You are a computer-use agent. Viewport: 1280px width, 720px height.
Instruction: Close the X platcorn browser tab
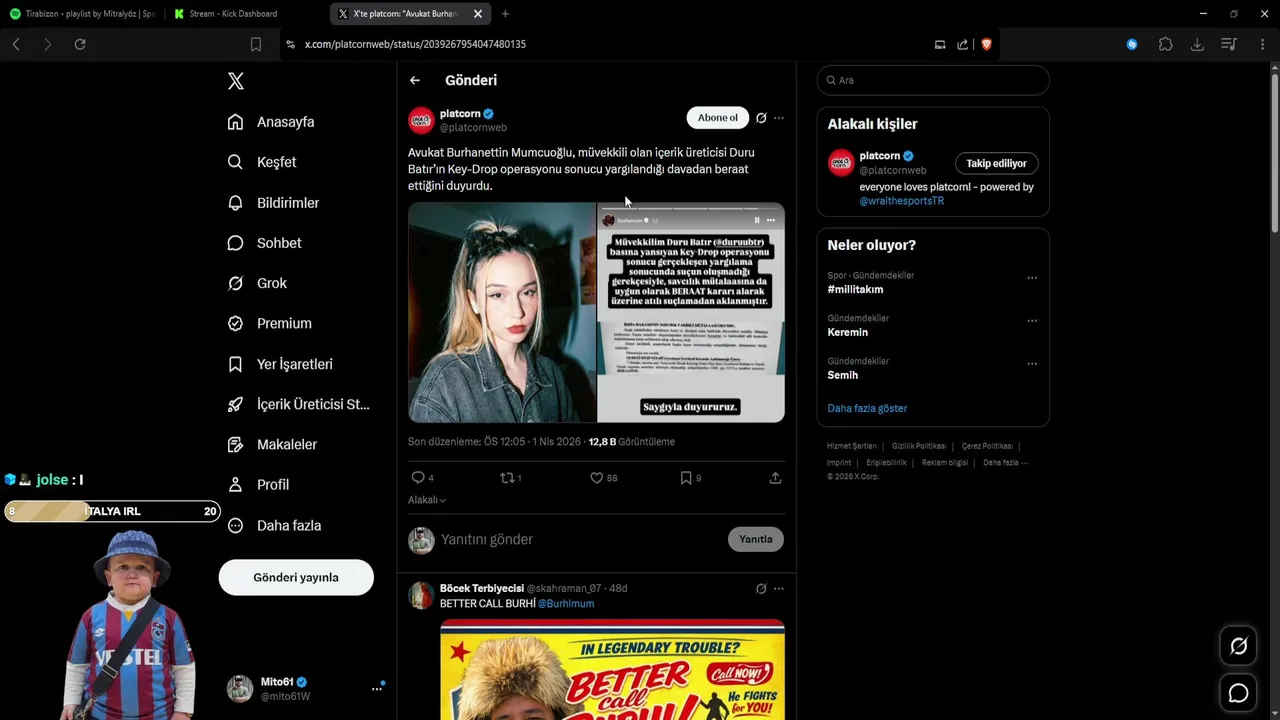(478, 14)
